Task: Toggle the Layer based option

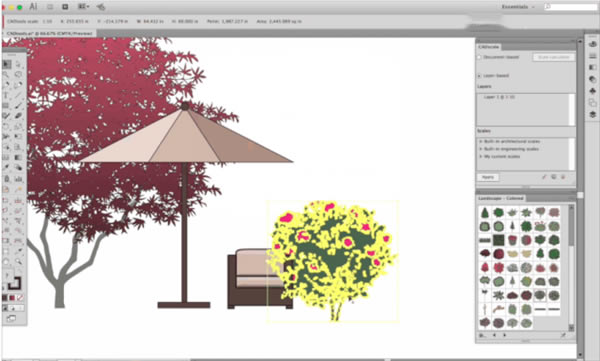Action: tap(479, 75)
